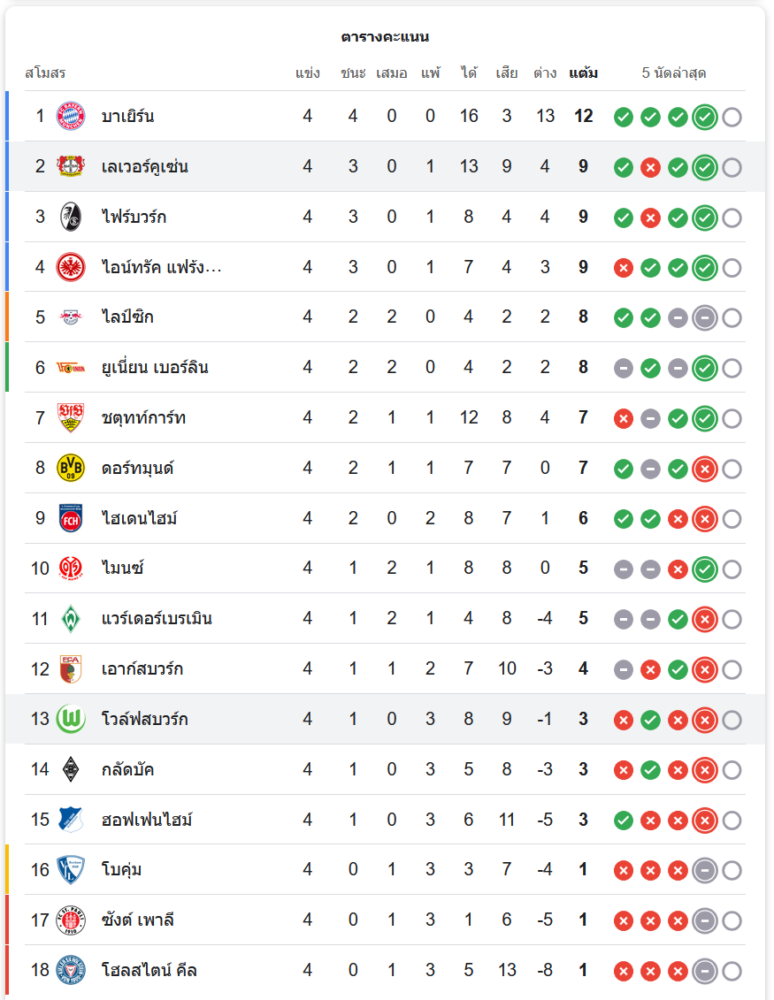
Task: Click the Hoffenheim blue crest icon
Action: [x=71, y=820]
